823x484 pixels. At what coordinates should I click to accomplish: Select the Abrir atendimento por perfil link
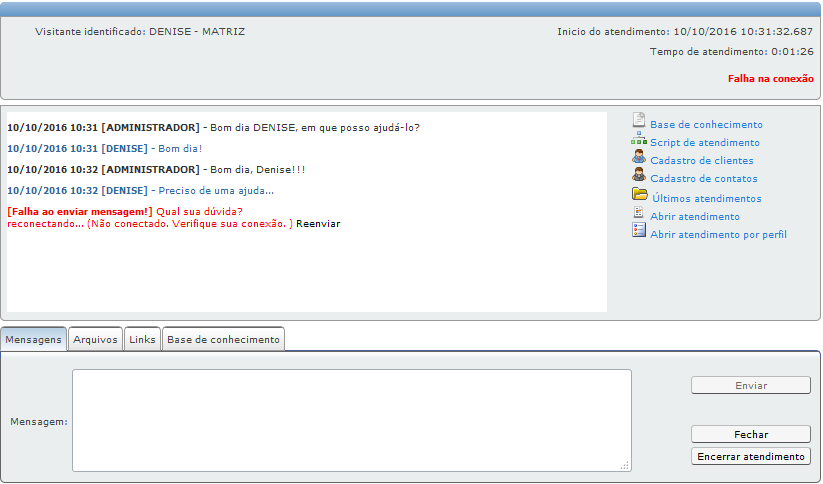(718, 235)
